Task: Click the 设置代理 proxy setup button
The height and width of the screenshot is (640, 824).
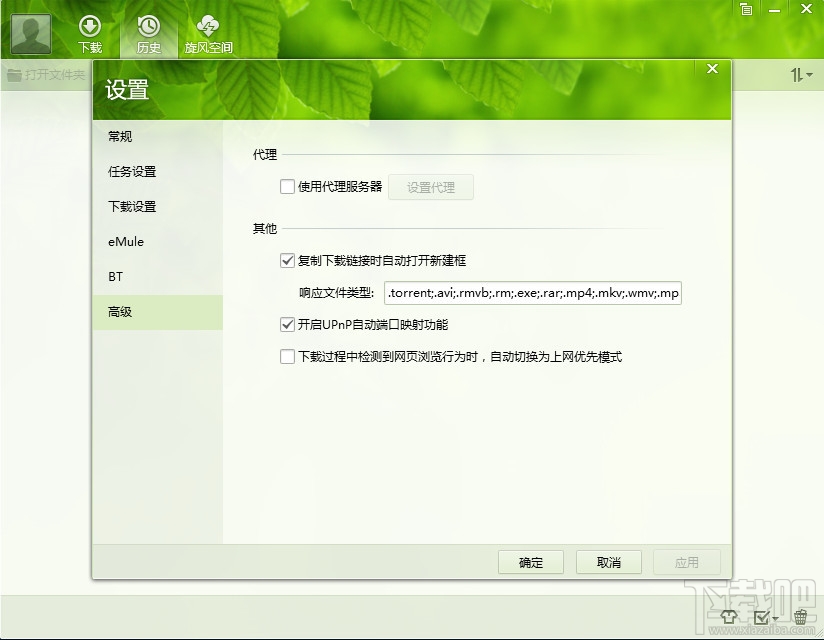Action: [x=430, y=187]
